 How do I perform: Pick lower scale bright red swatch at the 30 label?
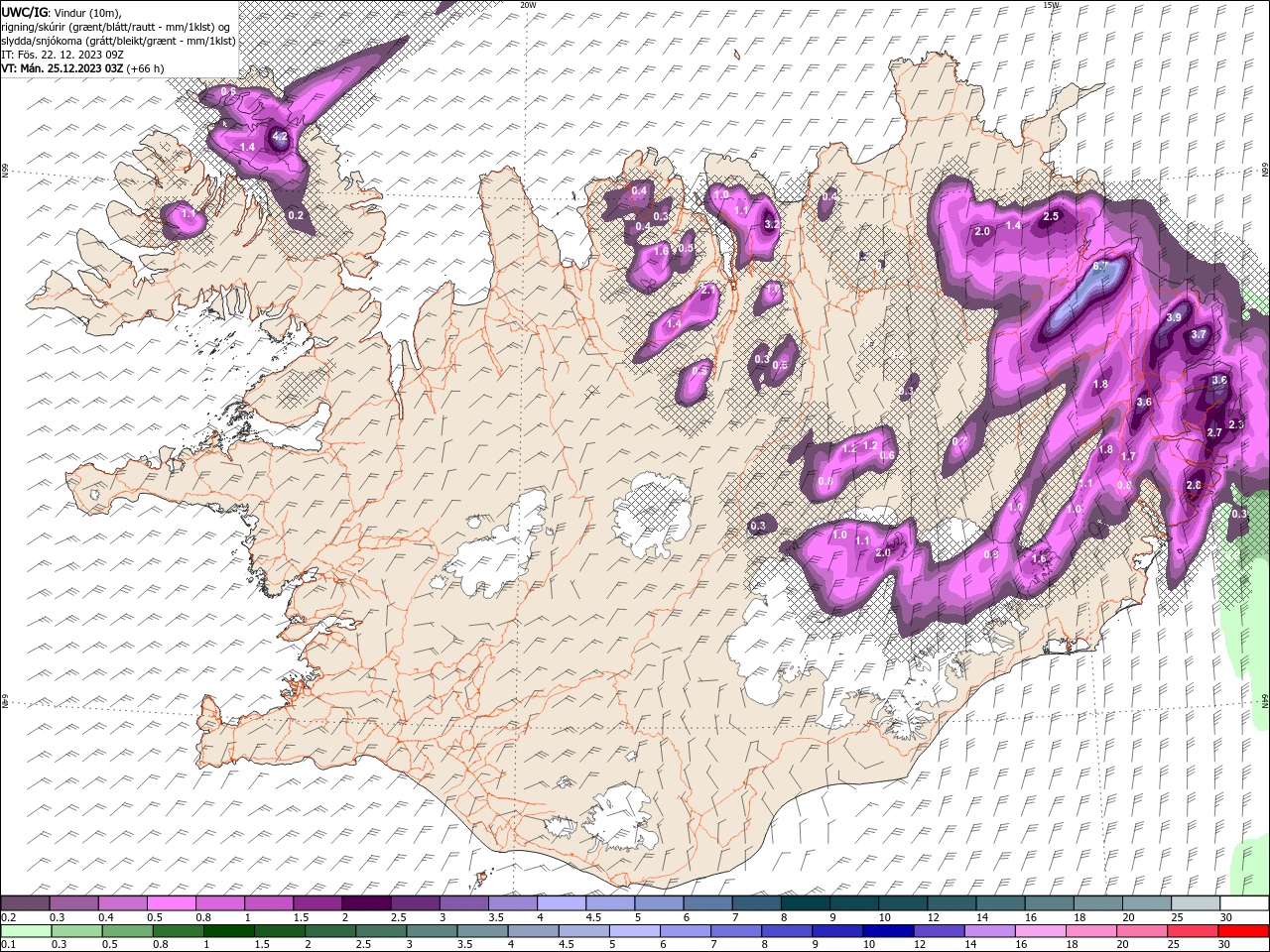coord(1244,930)
